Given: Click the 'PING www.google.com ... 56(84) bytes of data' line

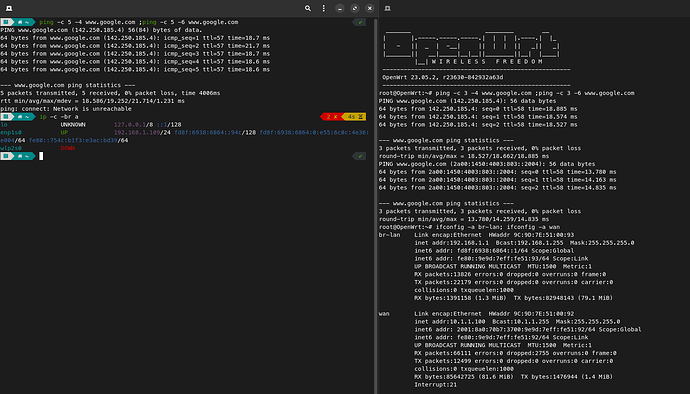Looking at the screenshot, I should (101, 30).
